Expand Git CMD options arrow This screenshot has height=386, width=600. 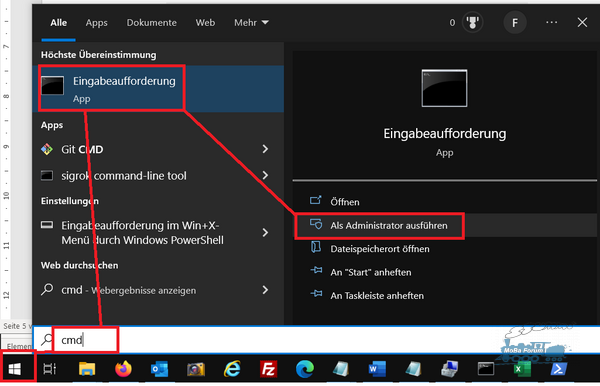tap(265, 149)
